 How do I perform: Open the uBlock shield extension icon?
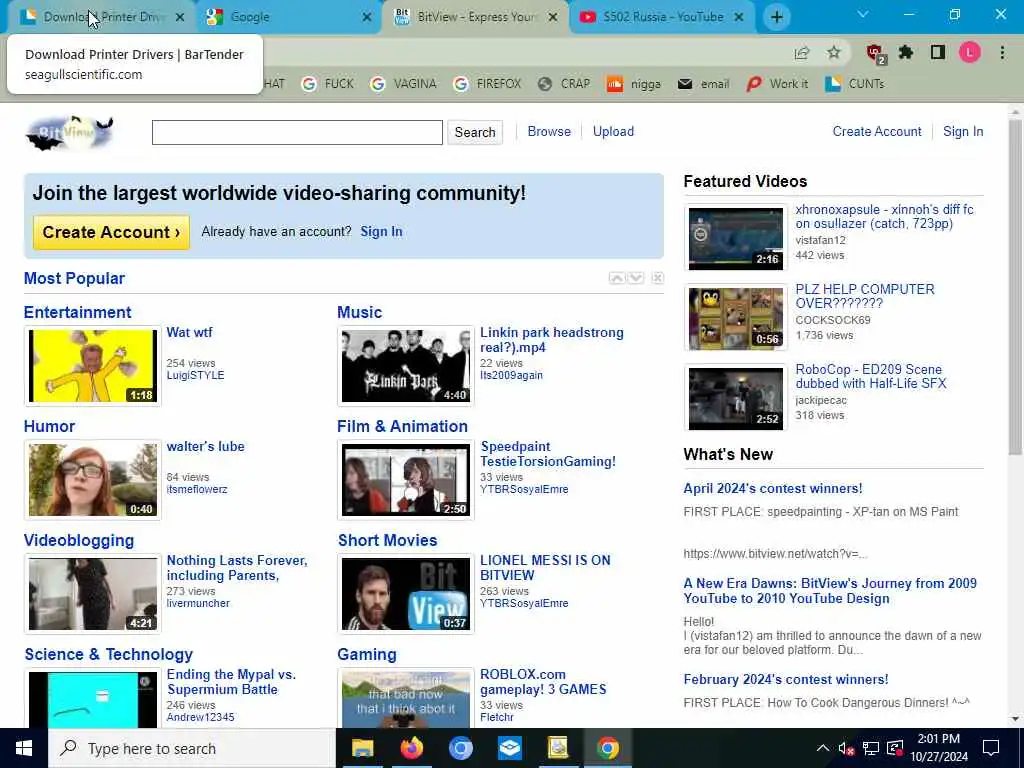click(x=875, y=53)
